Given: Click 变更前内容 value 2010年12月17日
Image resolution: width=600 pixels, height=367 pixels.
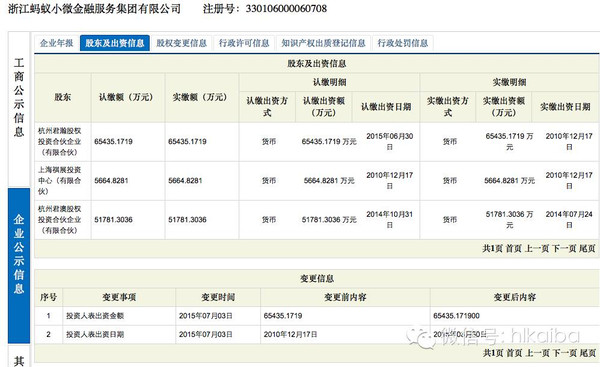Looking at the screenshot, I should 290,334.
